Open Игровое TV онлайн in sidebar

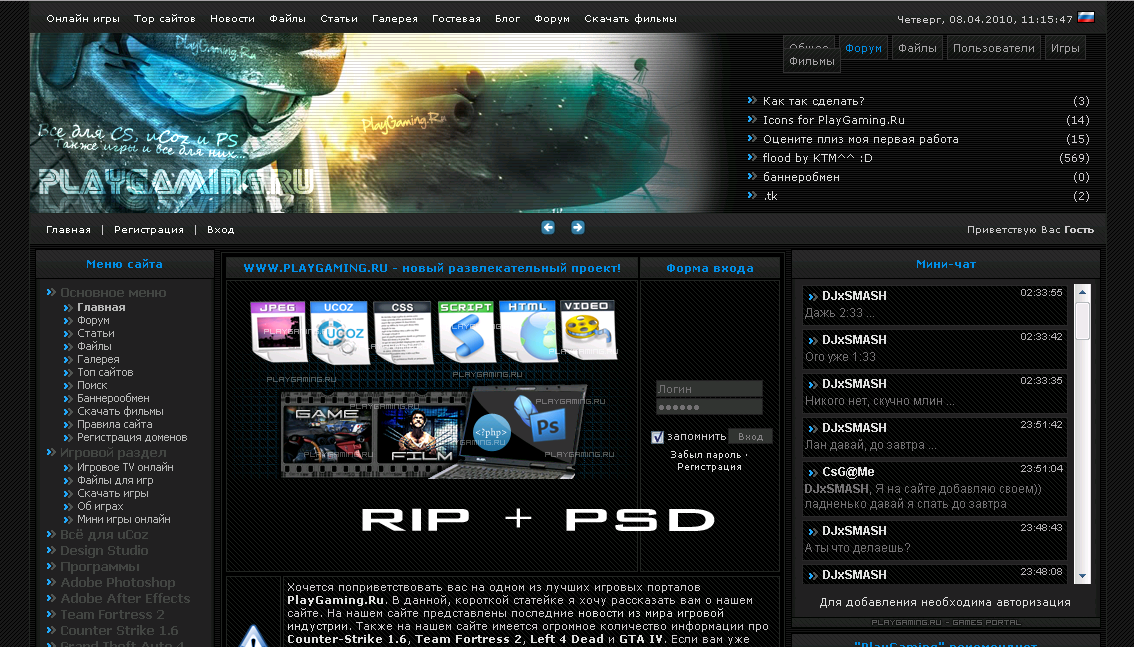click(125, 467)
